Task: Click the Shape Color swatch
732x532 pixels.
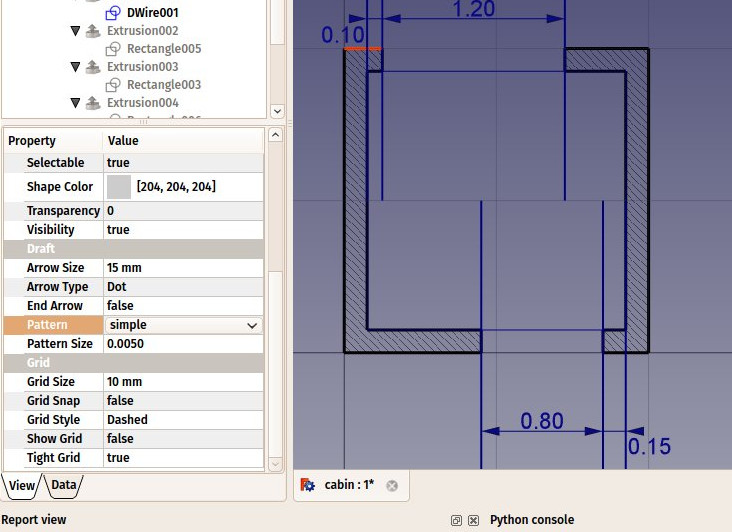Action: (119, 187)
